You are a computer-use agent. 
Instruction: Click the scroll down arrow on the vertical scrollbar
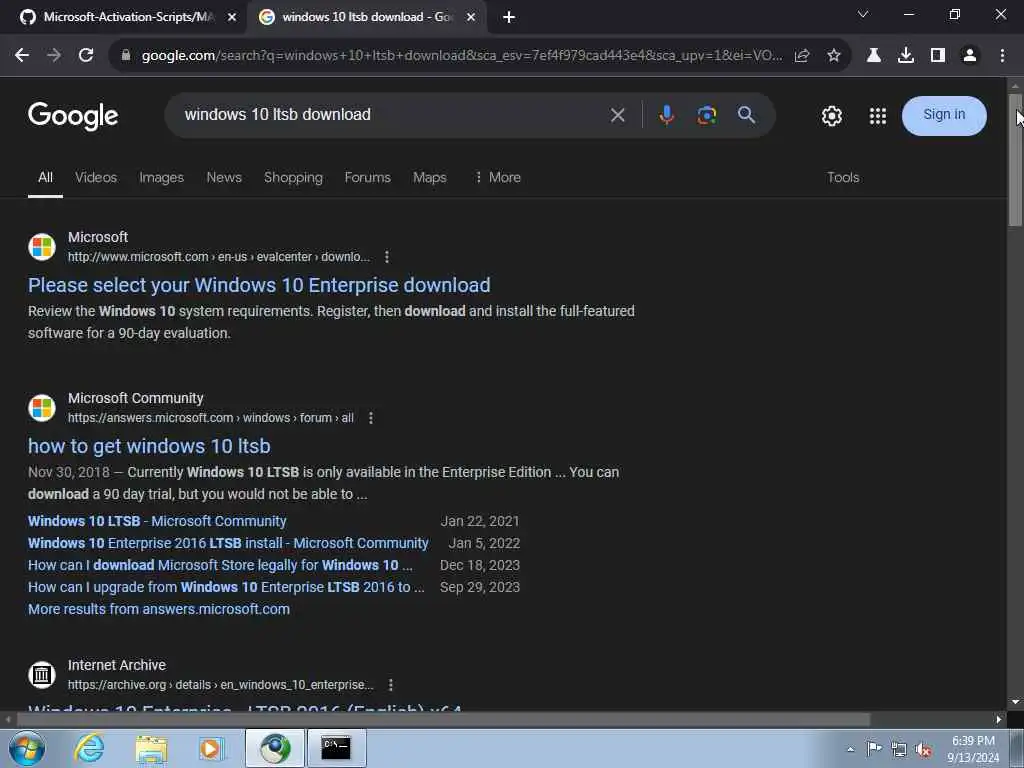[x=1015, y=702]
